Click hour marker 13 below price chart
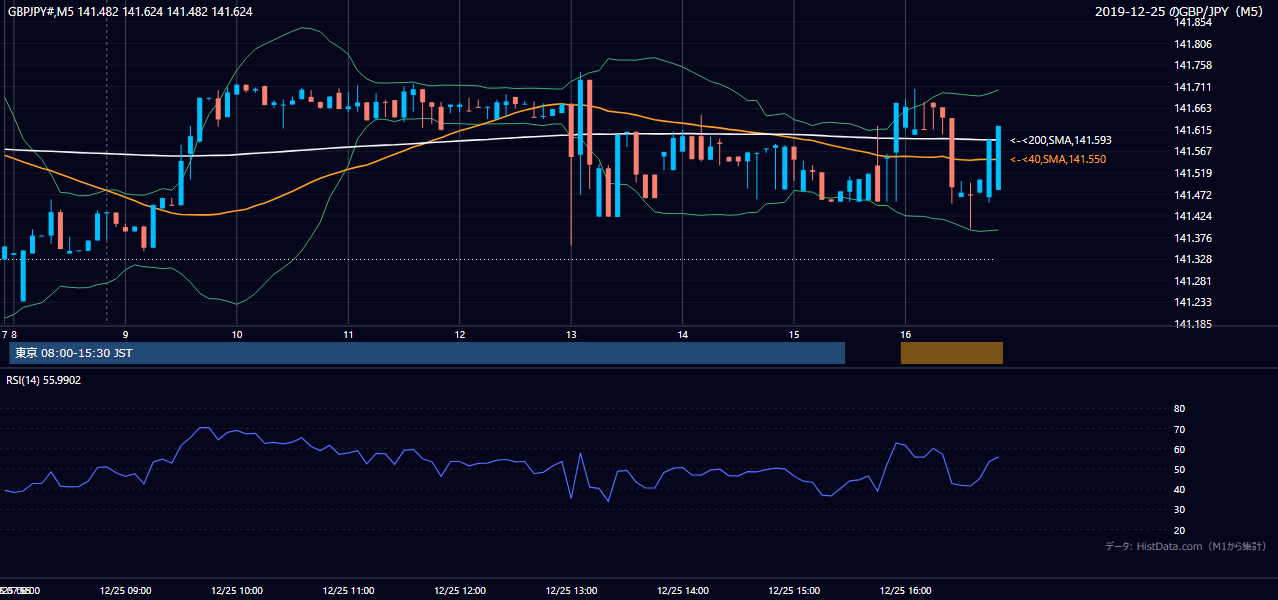 click(x=570, y=334)
